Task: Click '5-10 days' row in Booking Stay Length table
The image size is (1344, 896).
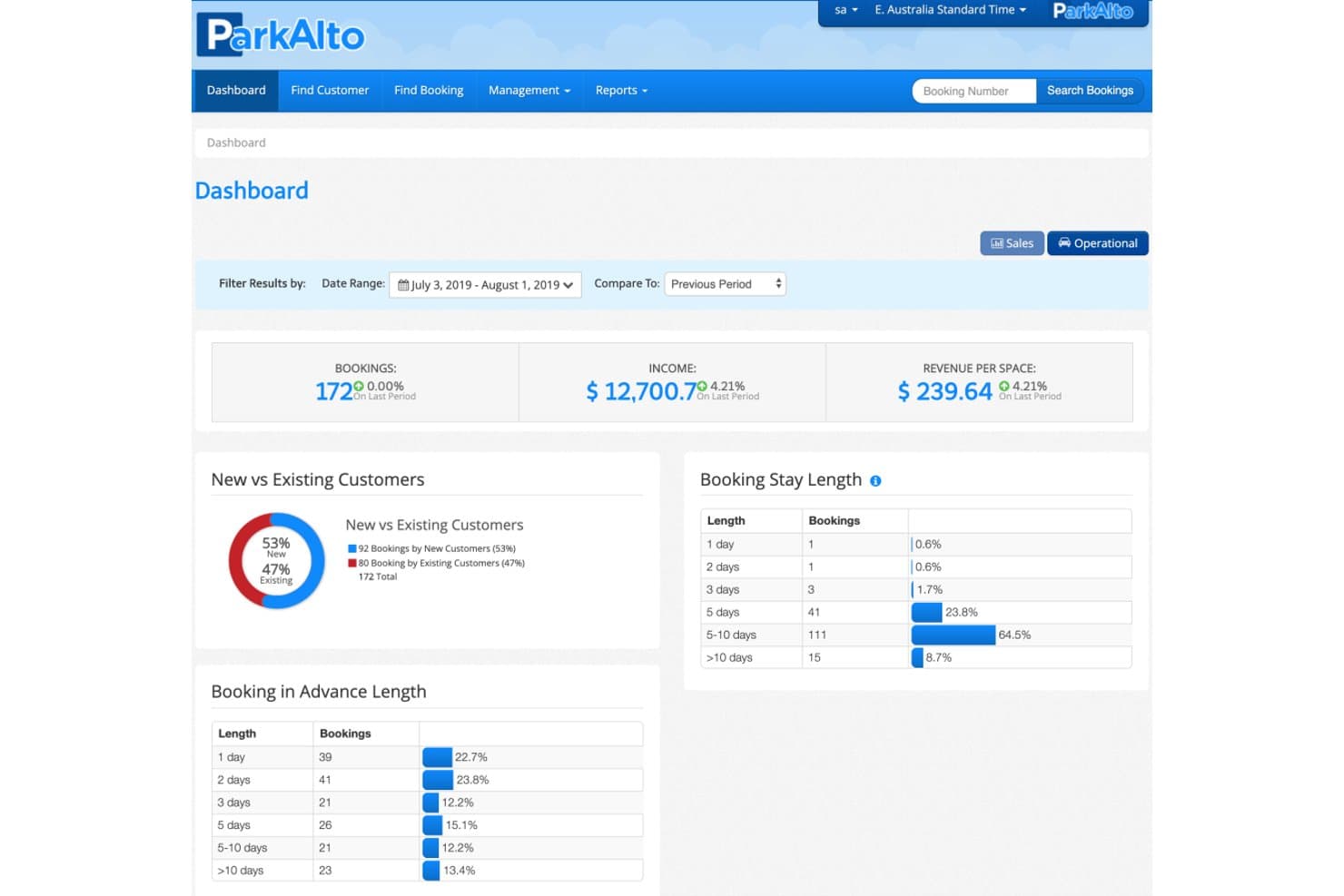Action: tap(916, 635)
